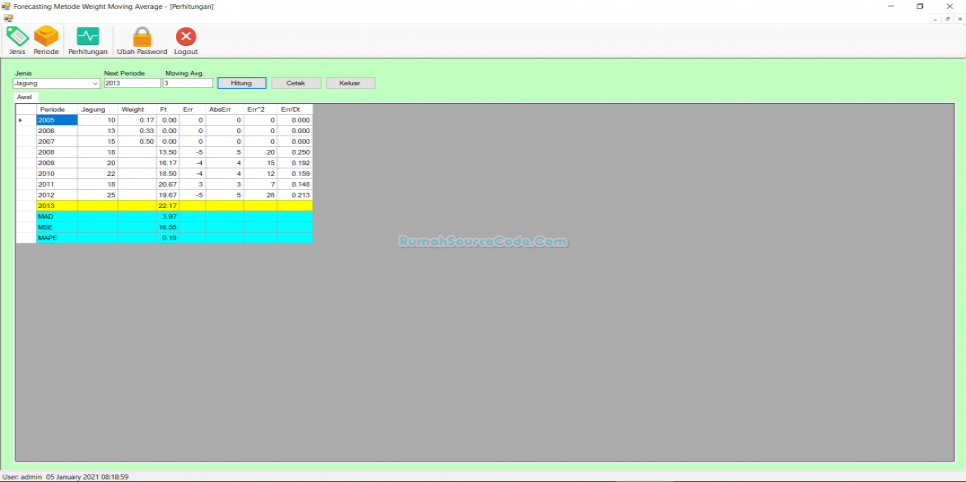Viewport: 966px width, 482px height.
Task: Close the inner Perhitungan child window
Action: 959,18
